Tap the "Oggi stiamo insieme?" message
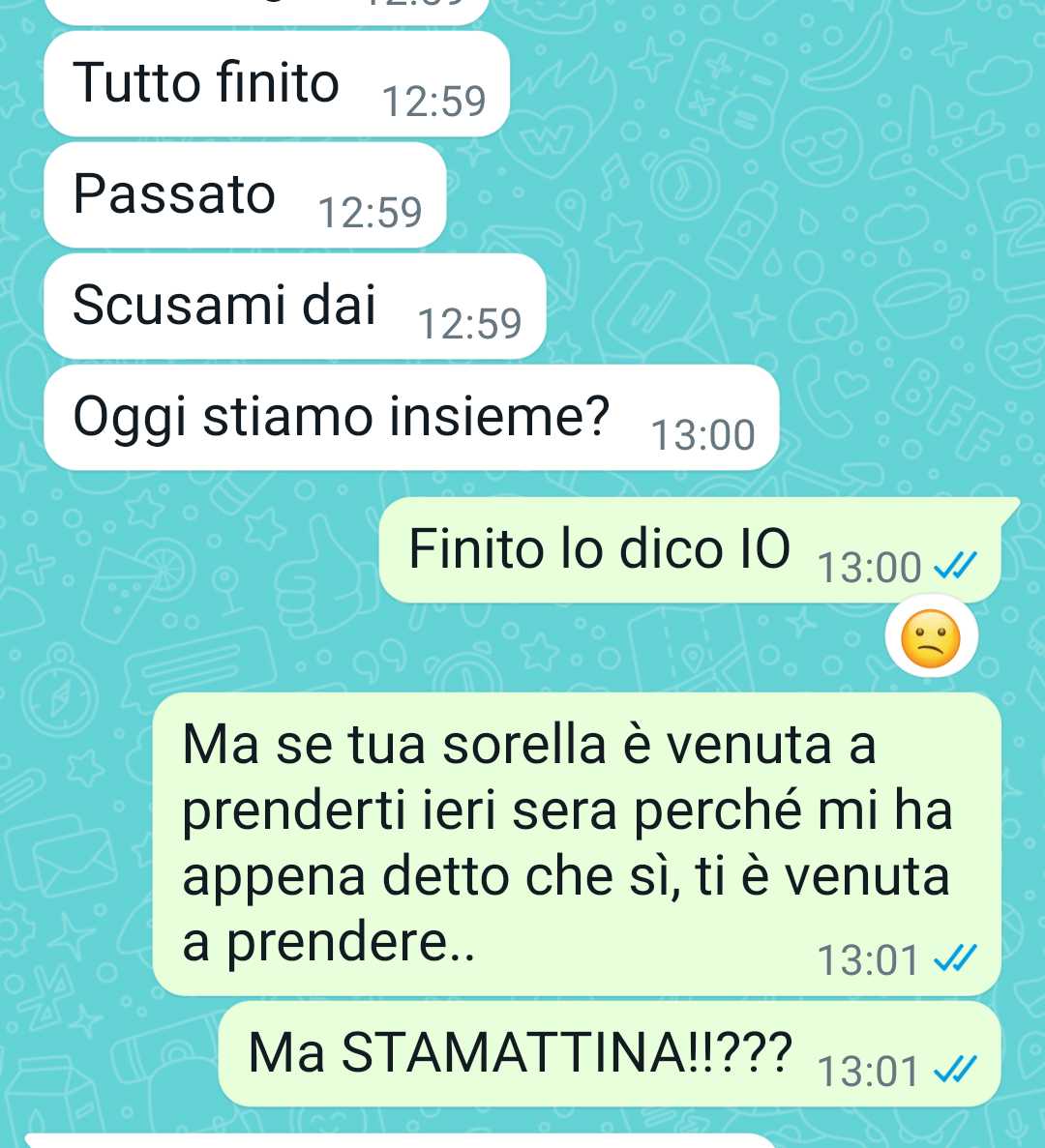This screenshot has height=1148, width=1045. click(x=411, y=417)
